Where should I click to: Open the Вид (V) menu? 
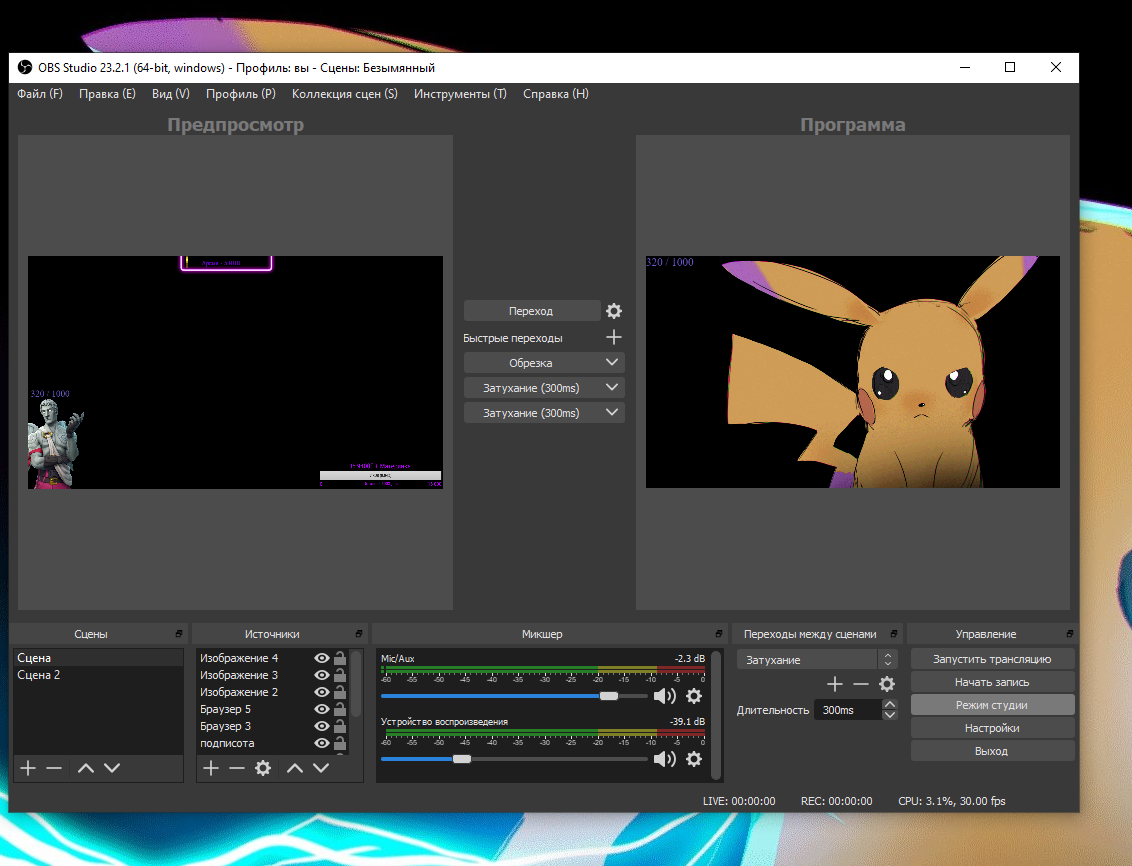pyautogui.click(x=170, y=94)
